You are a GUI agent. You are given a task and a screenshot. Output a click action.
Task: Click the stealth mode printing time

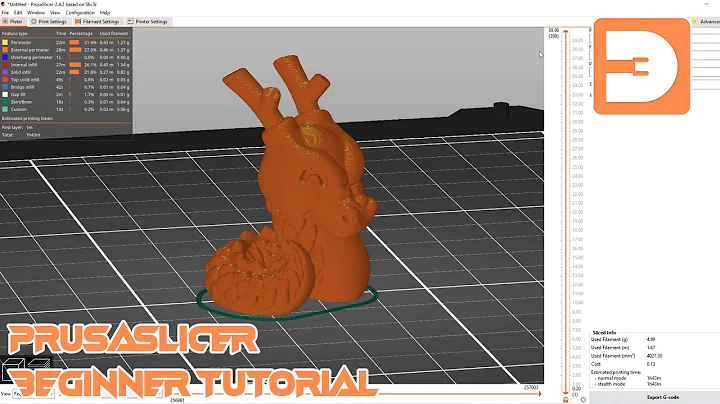click(x=654, y=384)
